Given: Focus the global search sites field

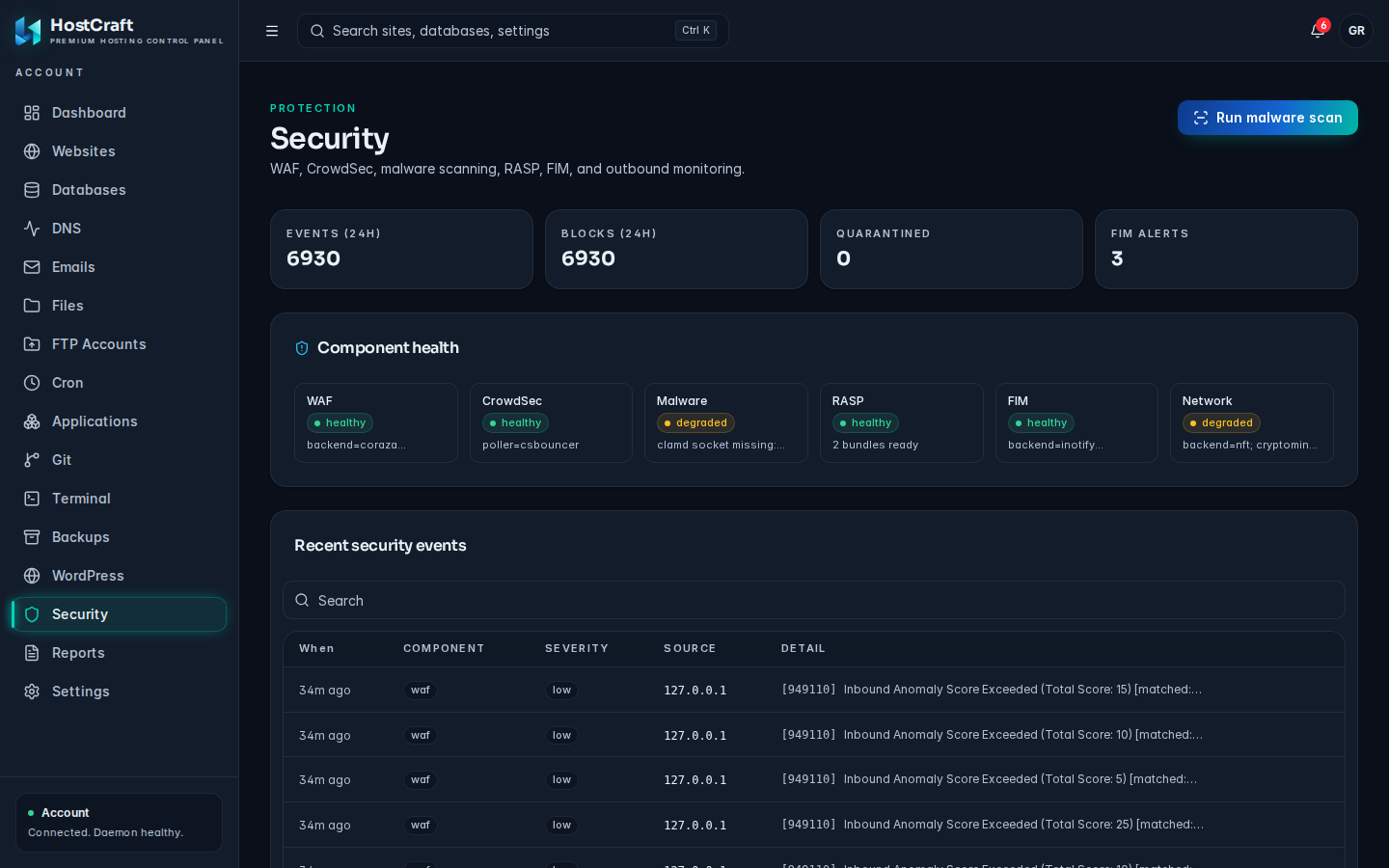Looking at the screenshot, I should click(513, 31).
